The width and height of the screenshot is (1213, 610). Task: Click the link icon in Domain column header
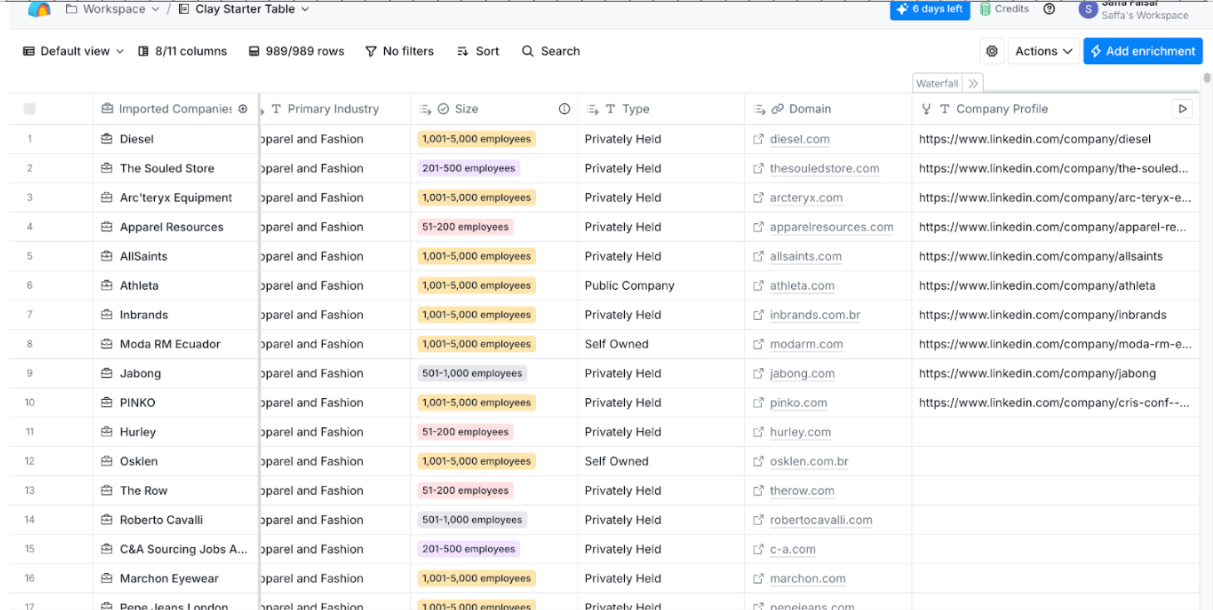pyautogui.click(x=777, y=109)
